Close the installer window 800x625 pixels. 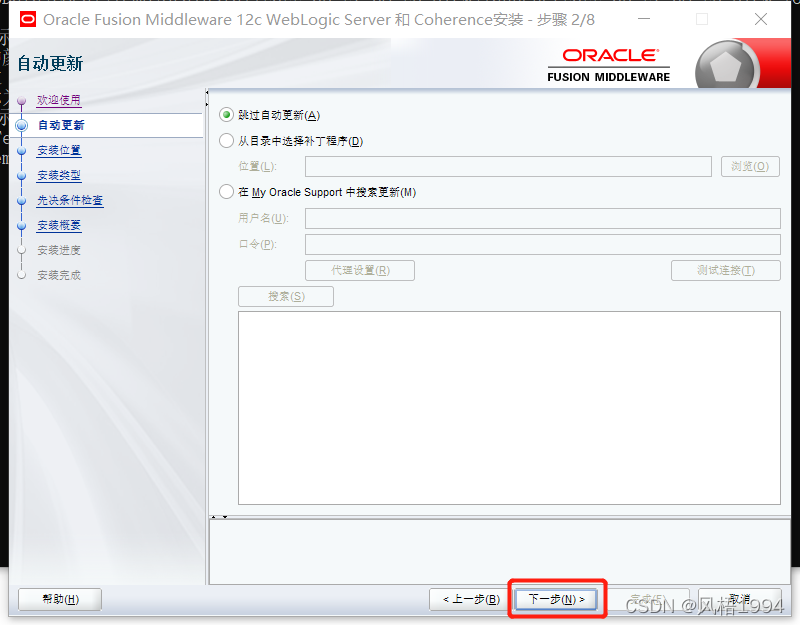tap(761, 19)
